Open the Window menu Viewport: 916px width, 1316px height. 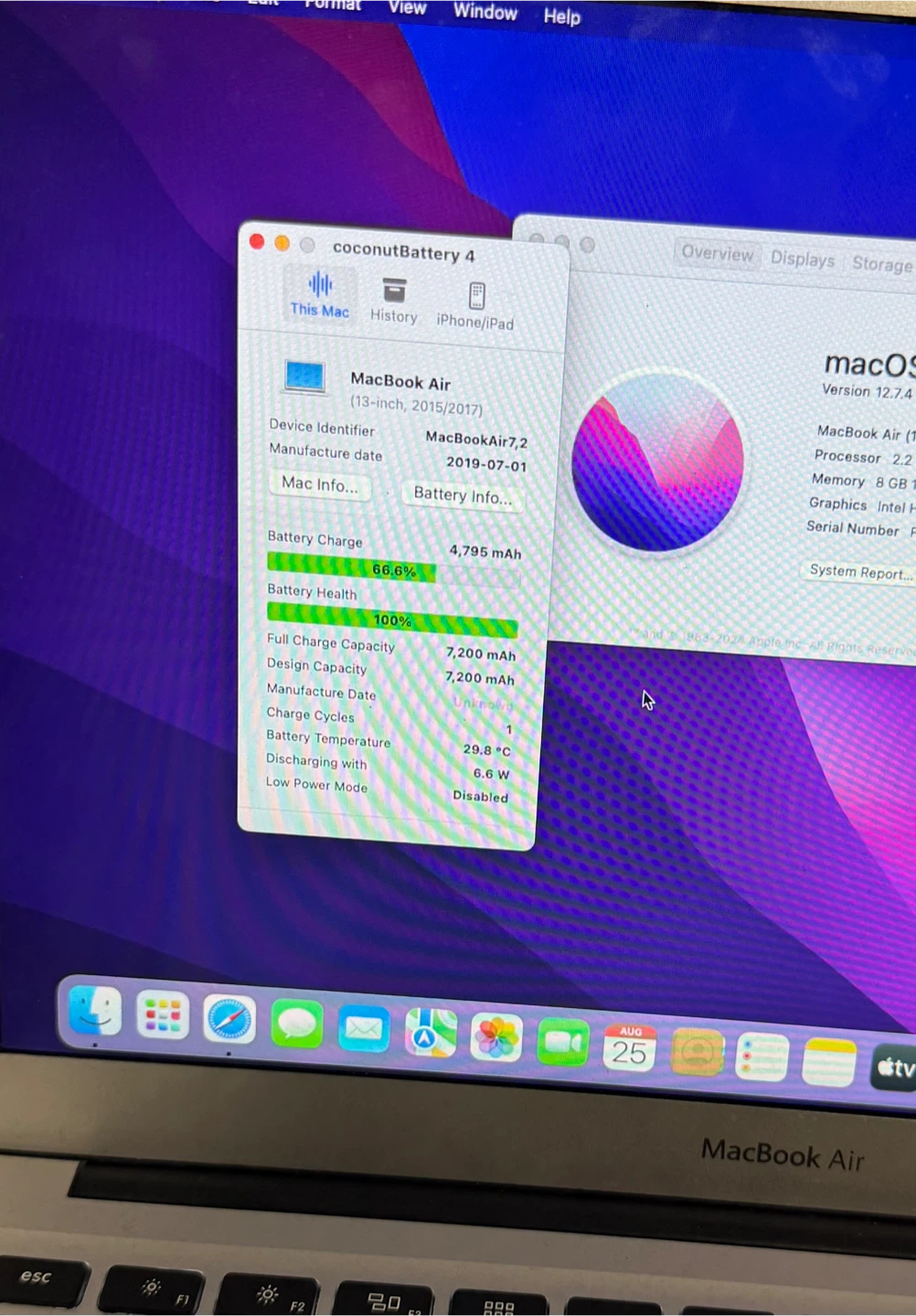[485, 12]
